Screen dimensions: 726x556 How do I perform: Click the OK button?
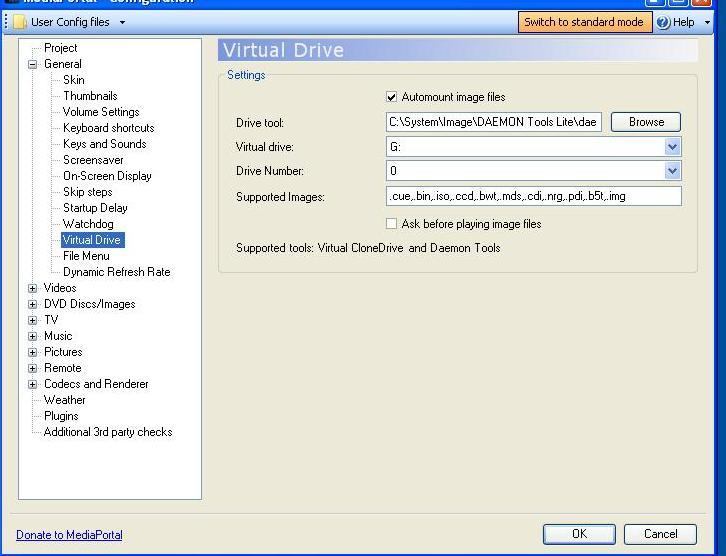point(579,534)
